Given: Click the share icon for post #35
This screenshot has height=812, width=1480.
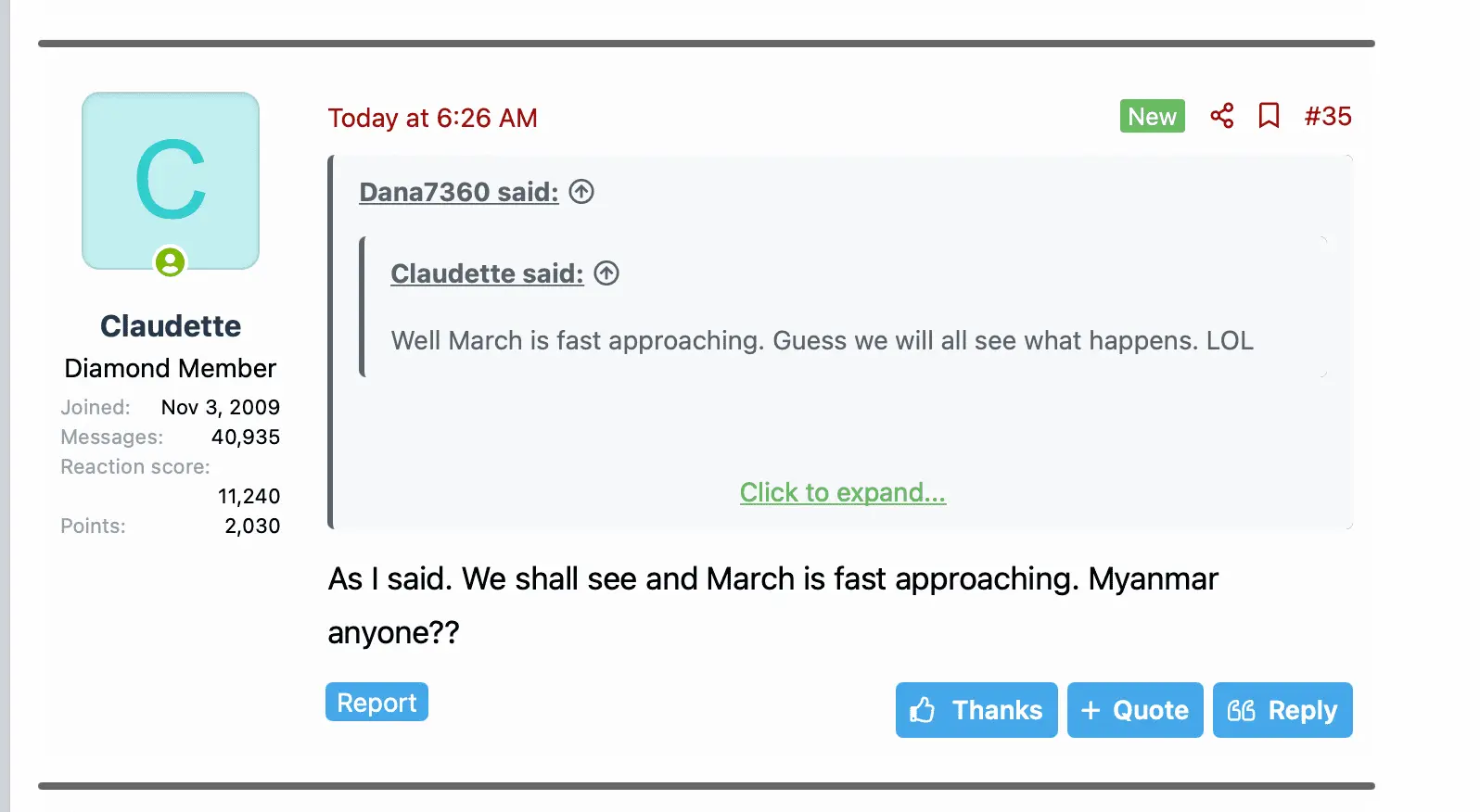Looking at the screenshot, I should pos(1222,116).
